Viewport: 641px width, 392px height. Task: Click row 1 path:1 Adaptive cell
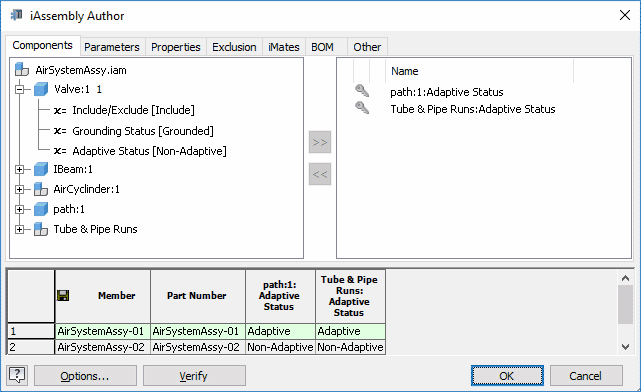[280, 331]
